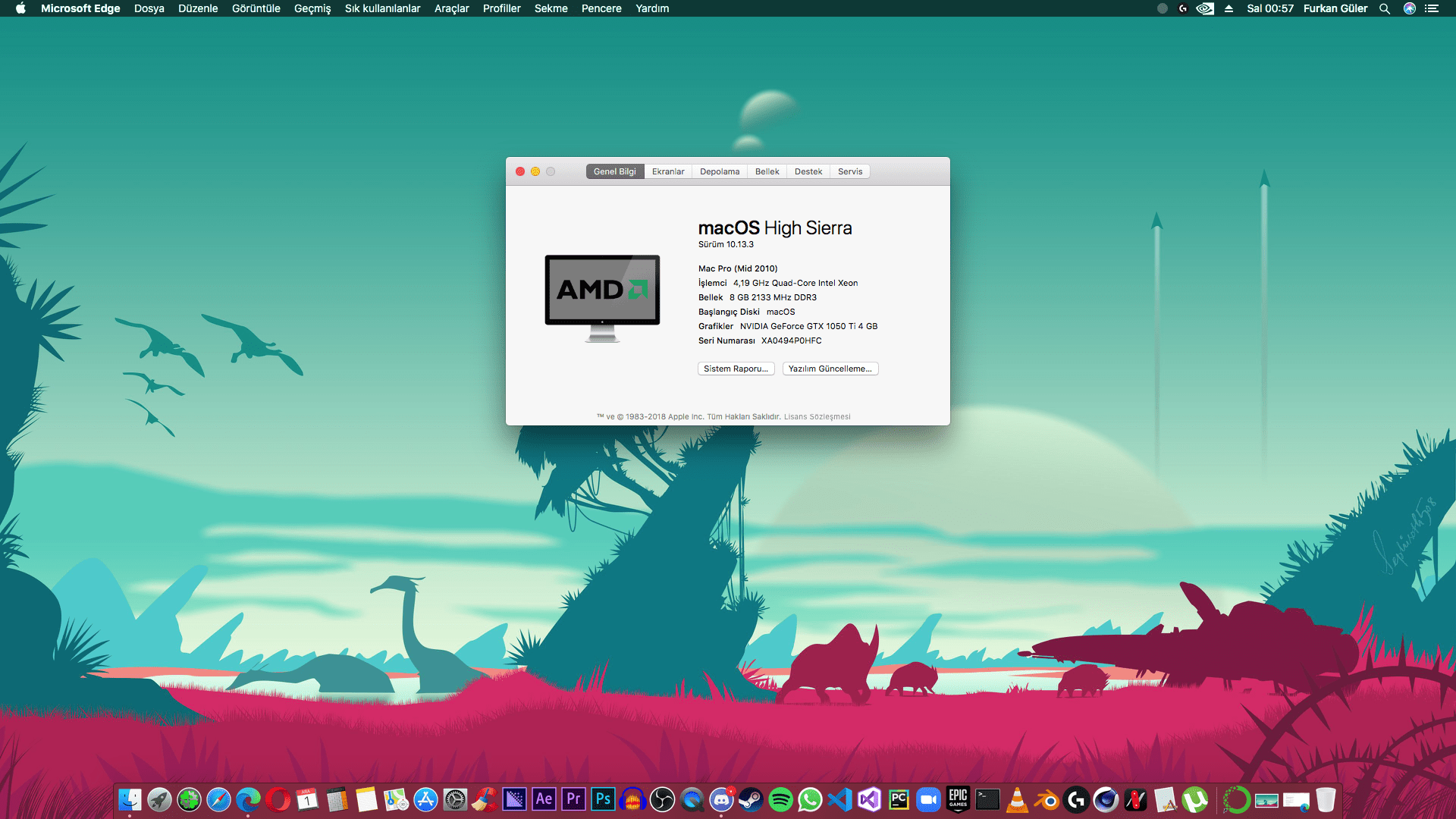The width and height of the screenshot is (1456, 819).
Task: Launch Spotify from the dock
Action: coord(780,799)
